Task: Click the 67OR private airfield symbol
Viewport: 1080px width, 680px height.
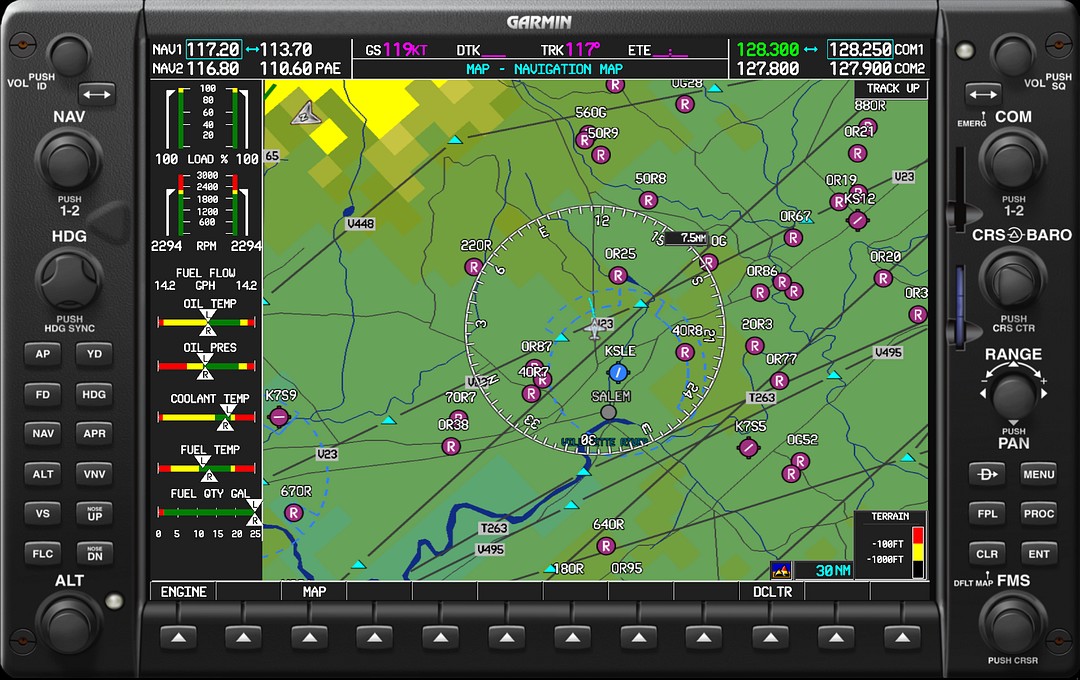Action: [294, 513]
